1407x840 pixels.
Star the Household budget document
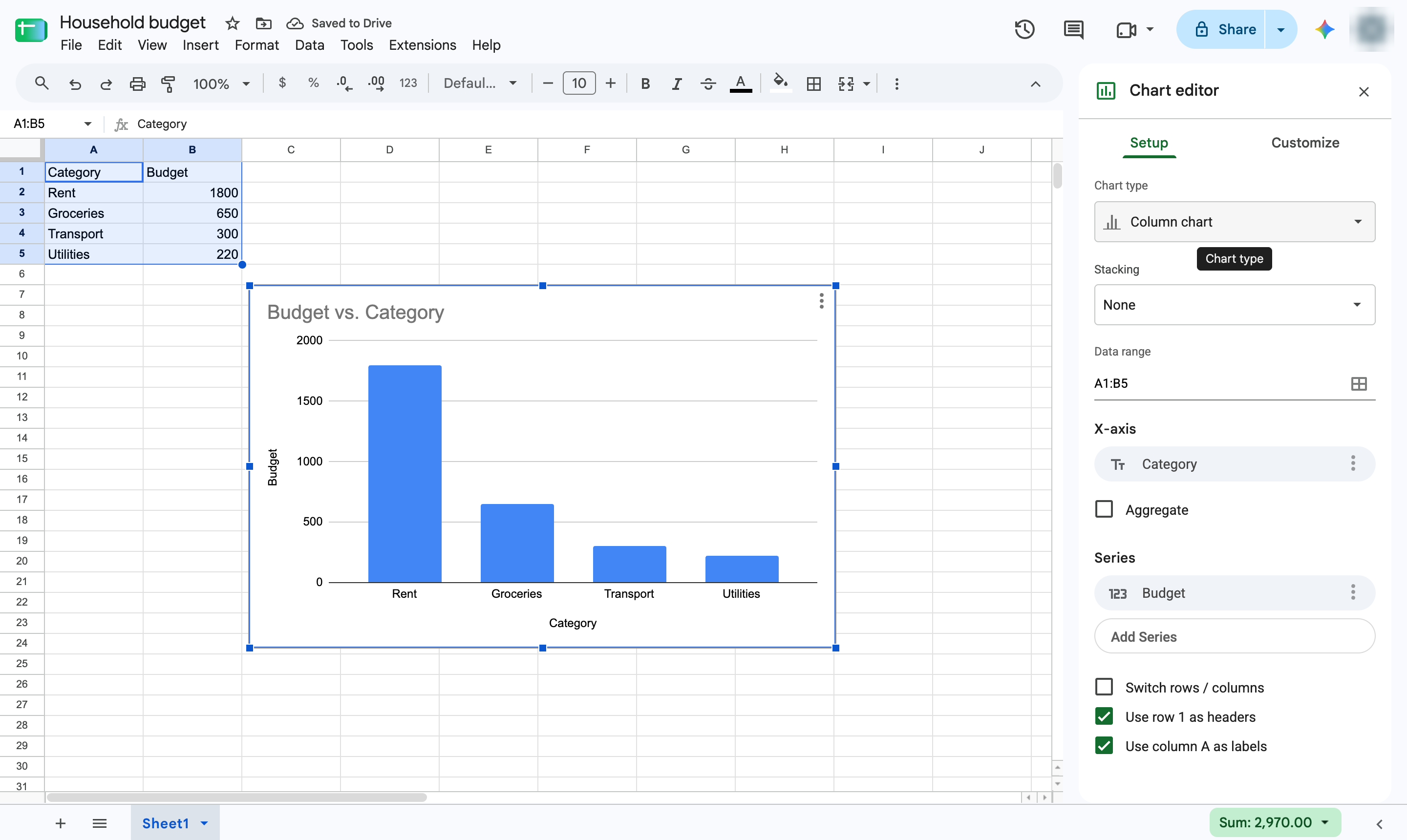pos(232,23)
